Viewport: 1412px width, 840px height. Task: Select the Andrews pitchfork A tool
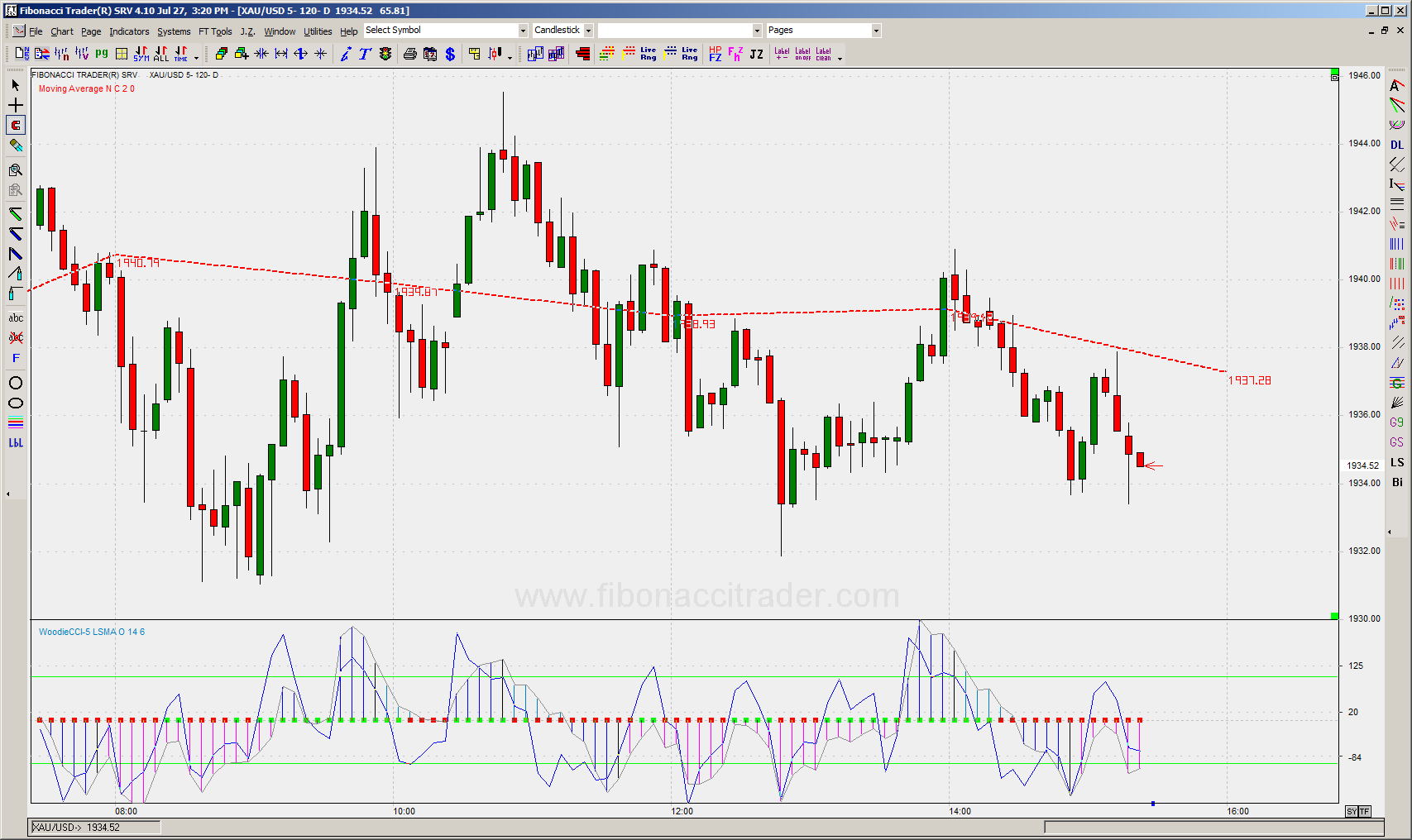coord(1397,85)
